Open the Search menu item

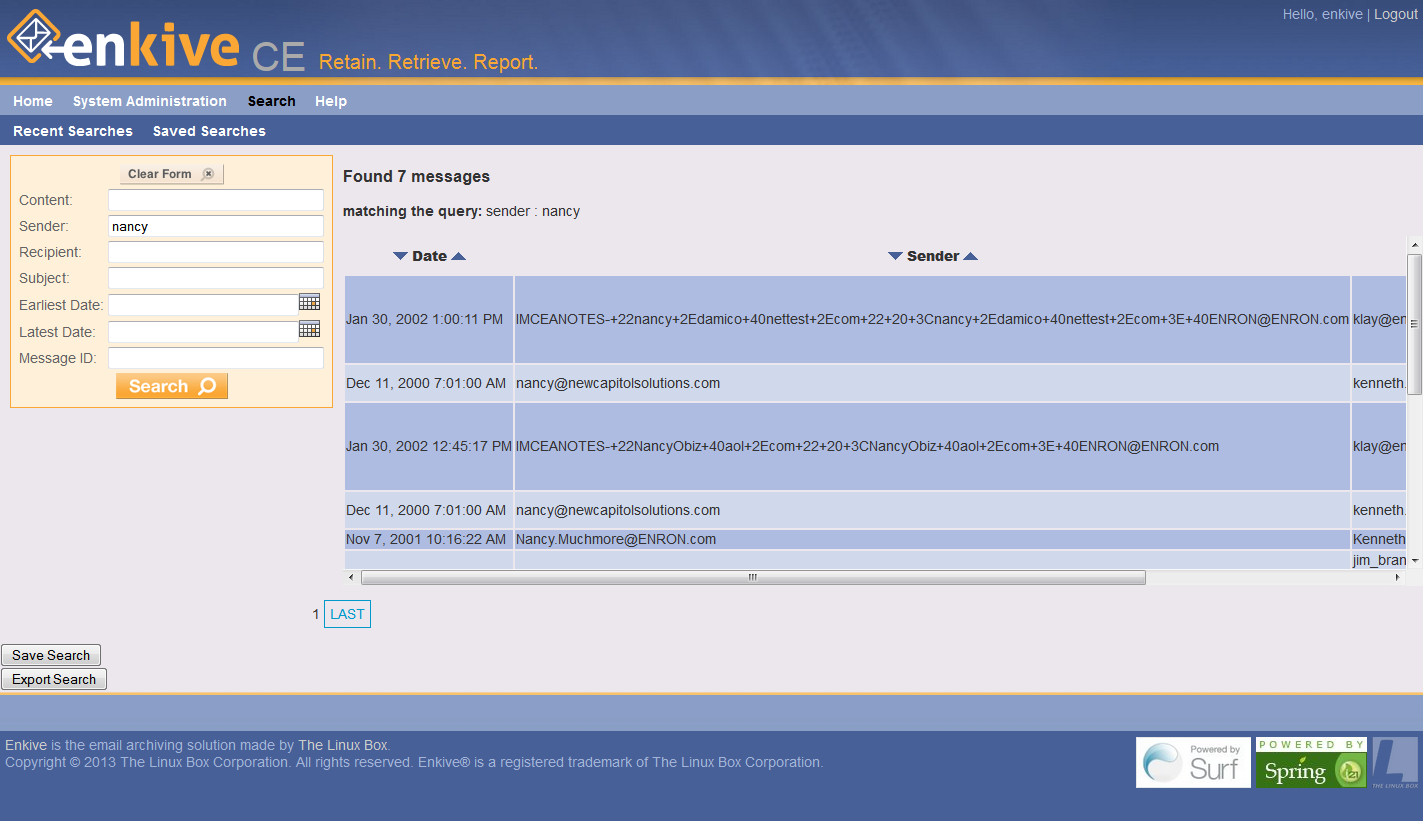(271, 100)
